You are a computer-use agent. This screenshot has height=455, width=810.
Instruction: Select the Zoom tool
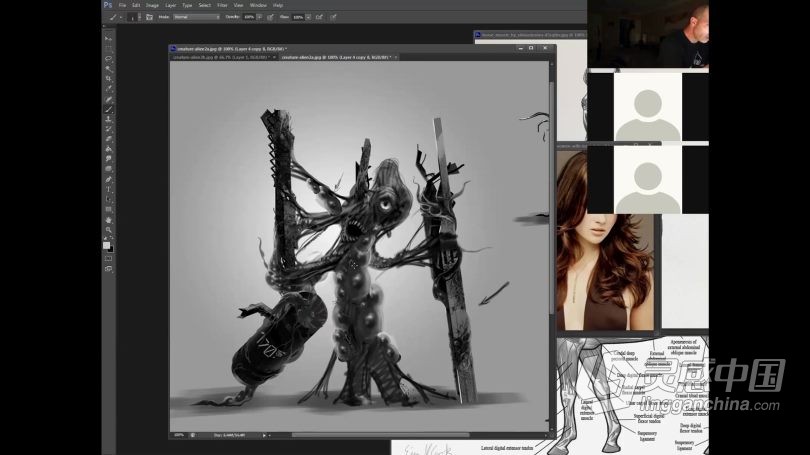[108, 230]
